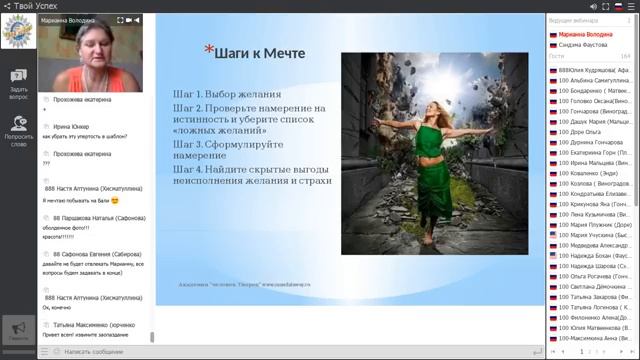Click the presentation slide photo of woman
This screenshot has width=640, height=360.
[435, 153]
